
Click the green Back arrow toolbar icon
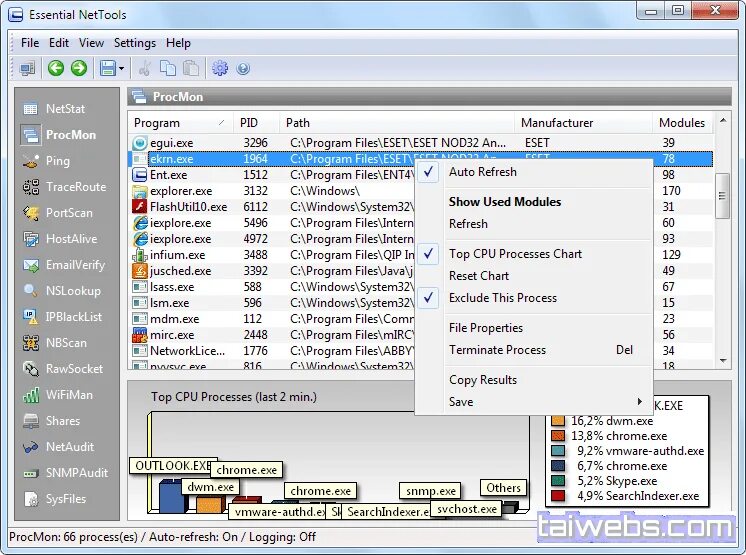pyautogui.click(x=56, y=68)
